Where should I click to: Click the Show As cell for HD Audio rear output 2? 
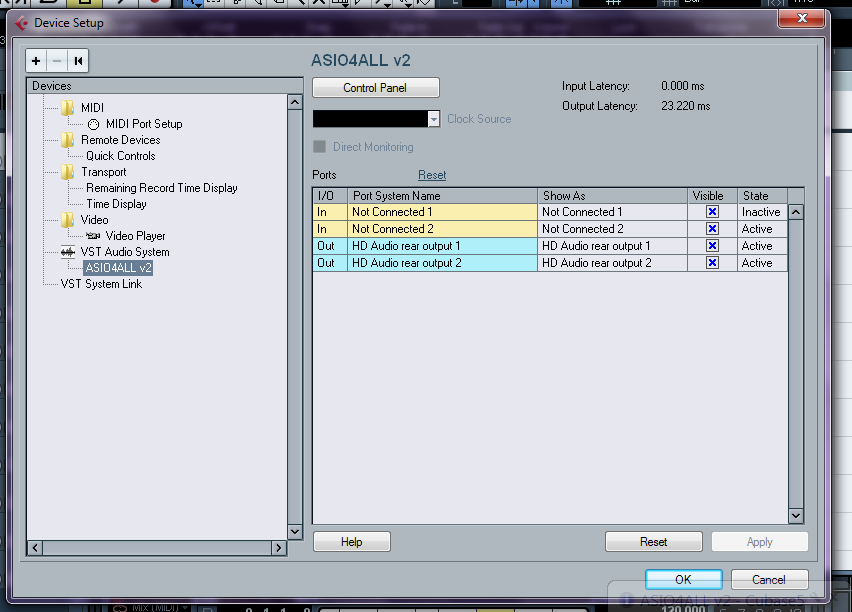(612, 263)
